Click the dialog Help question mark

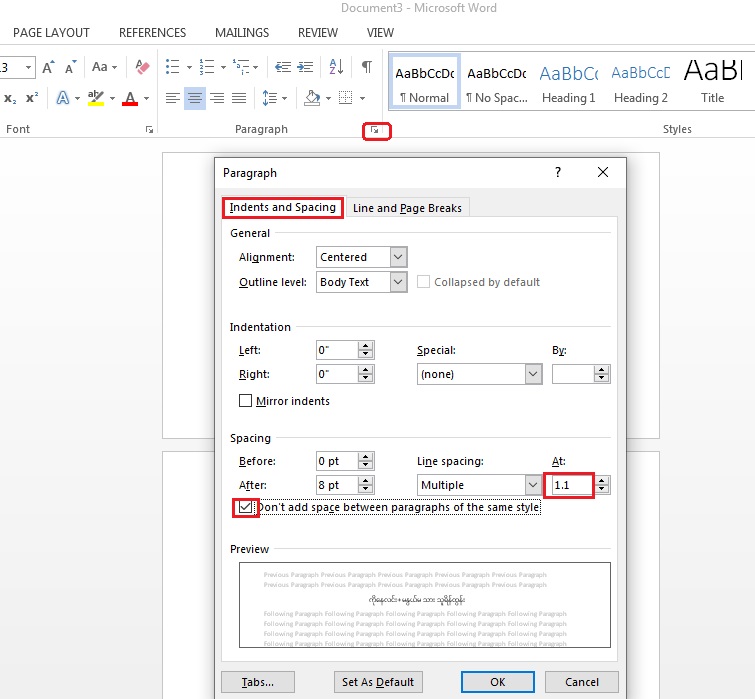pyautogui.click(x=558, y=172)
